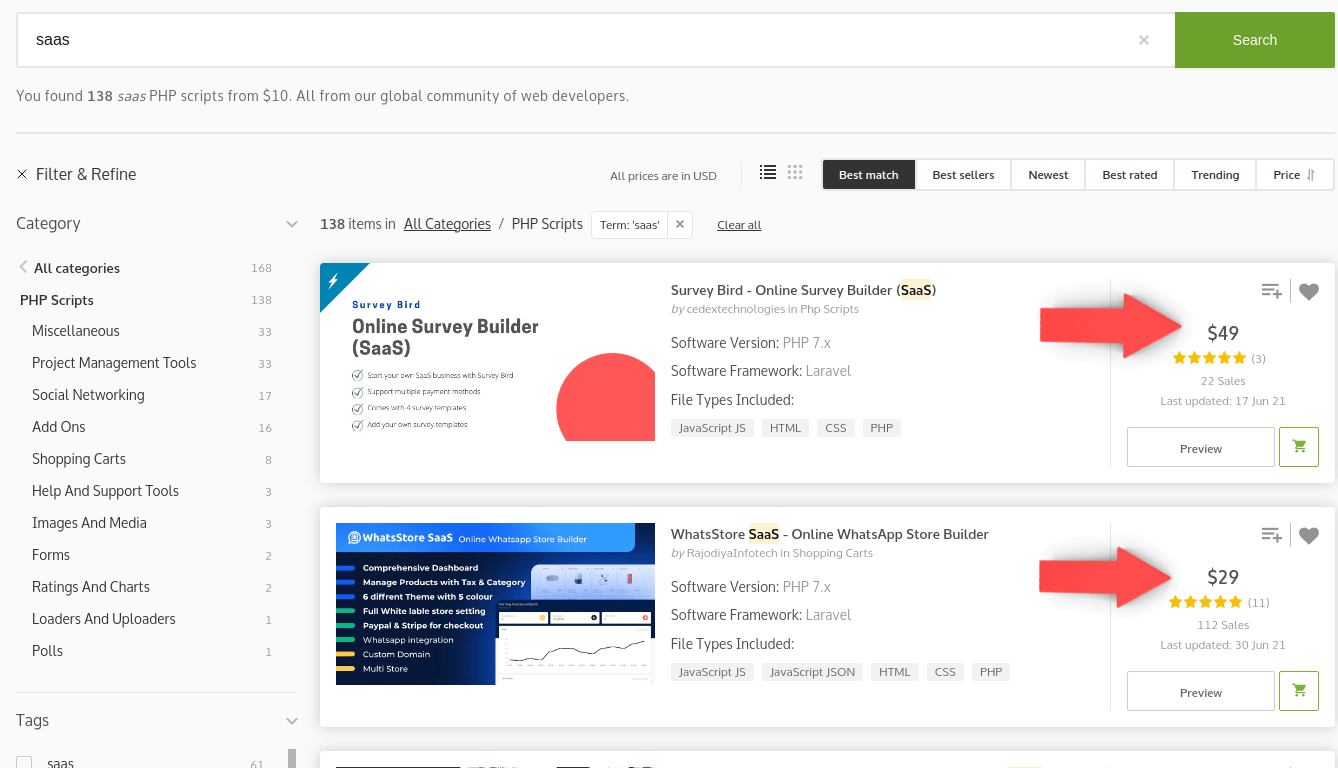Click the green Search button
1338x768 pixels.
coord(1255,40)
